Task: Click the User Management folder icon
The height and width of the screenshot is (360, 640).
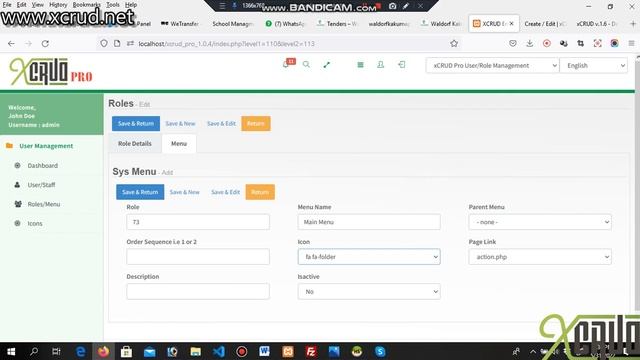Action: pos(9,146)
